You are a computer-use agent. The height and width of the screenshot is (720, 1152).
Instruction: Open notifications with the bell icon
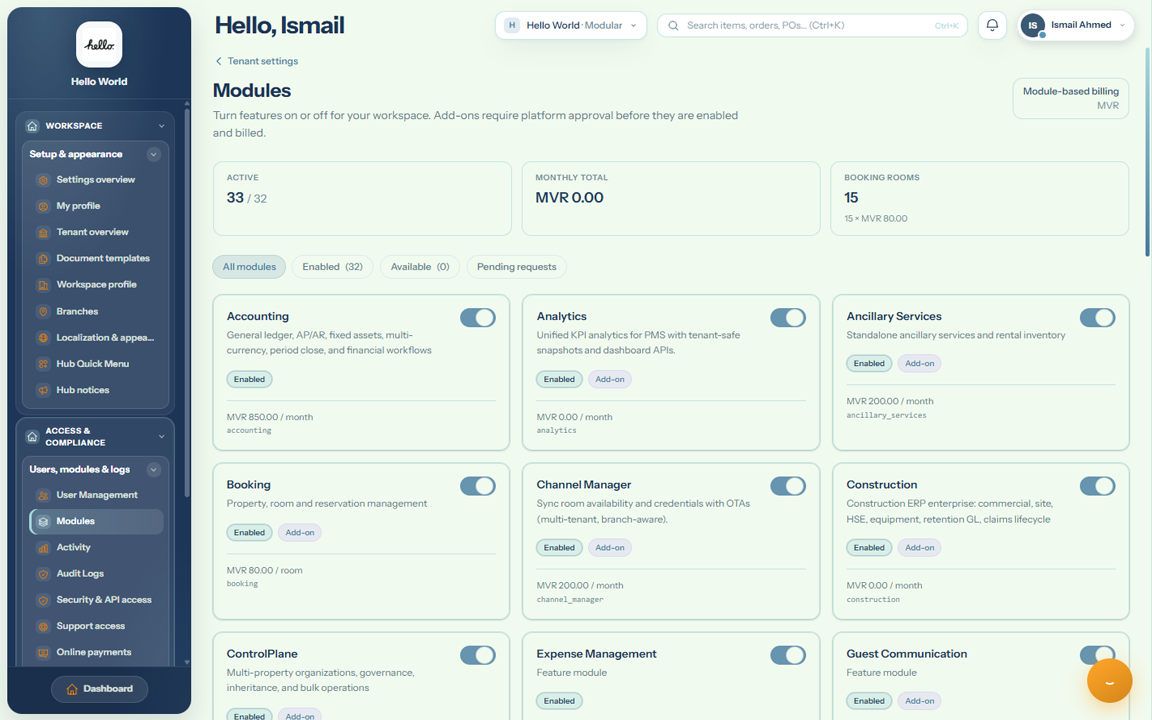992,25
